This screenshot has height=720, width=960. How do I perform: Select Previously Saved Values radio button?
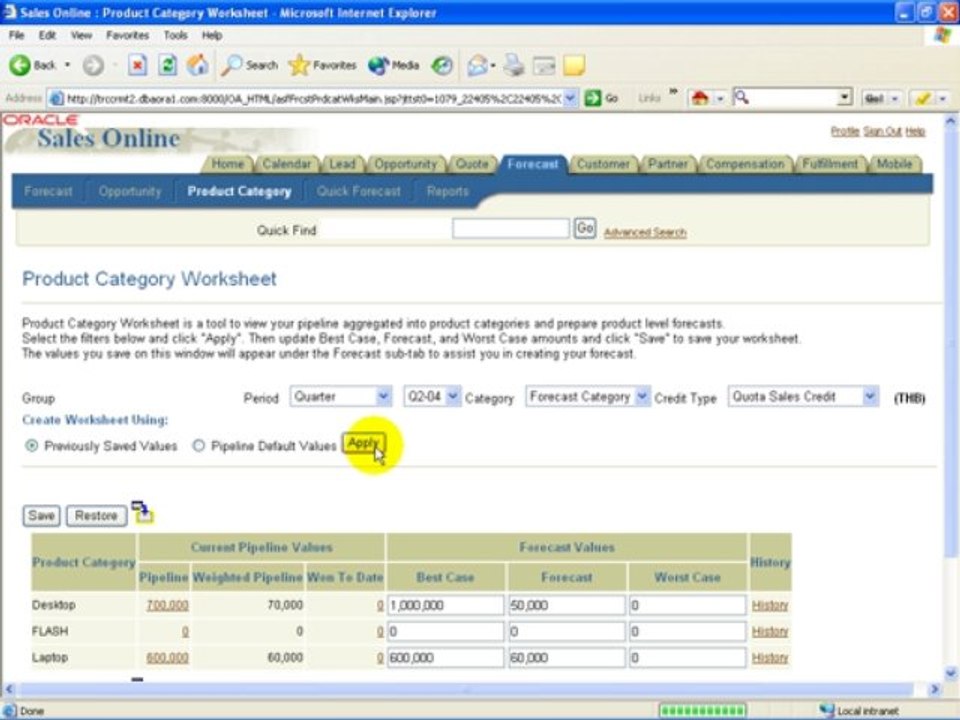(31, 446)
